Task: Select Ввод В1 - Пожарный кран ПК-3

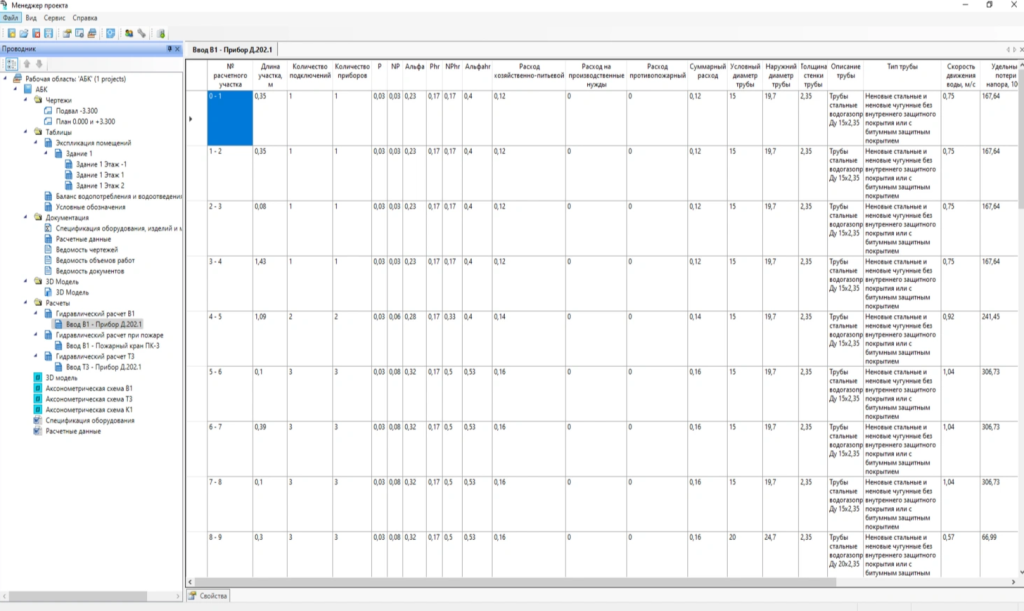Action: tap(112, 345)
